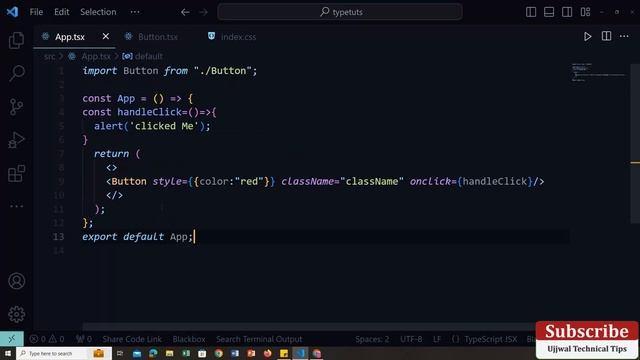Click 'export default App;' on line 13
Viewport: 640px width, 360px height.
137,237
